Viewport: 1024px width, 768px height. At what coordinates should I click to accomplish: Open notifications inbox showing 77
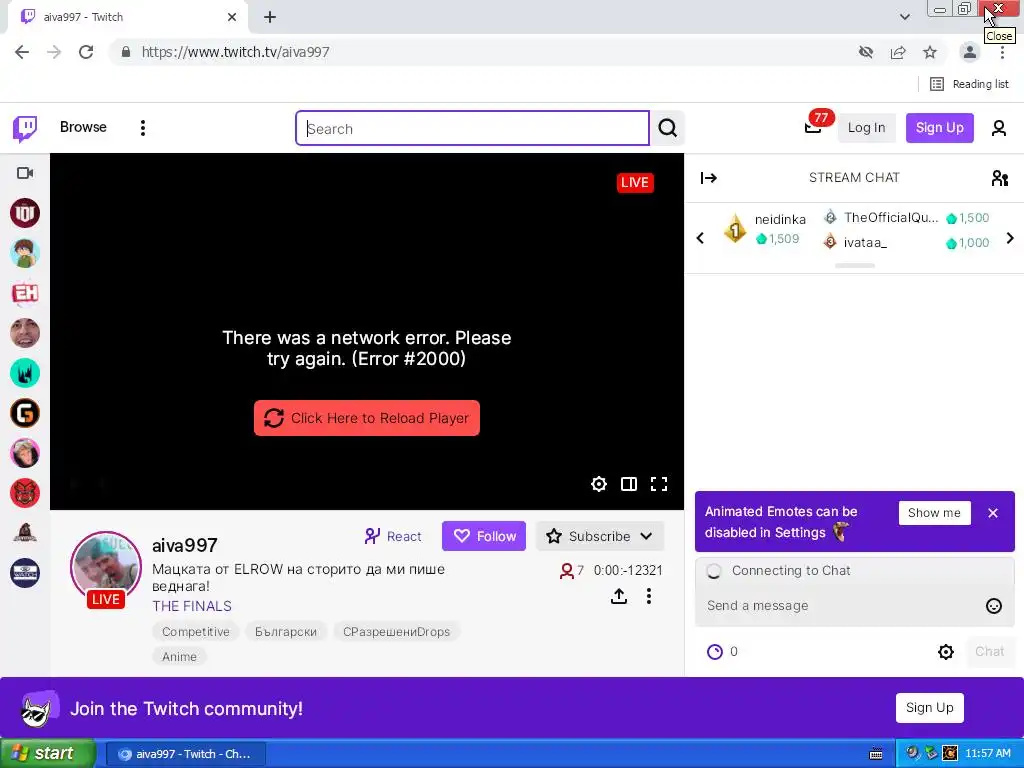pos(813,127)
